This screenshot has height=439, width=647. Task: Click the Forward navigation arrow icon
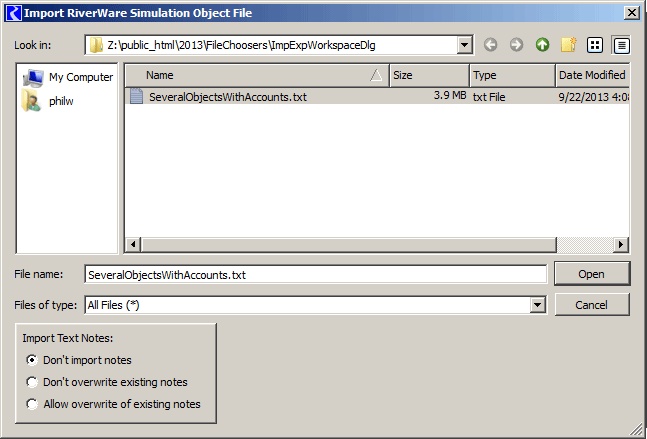pos(516,45)
